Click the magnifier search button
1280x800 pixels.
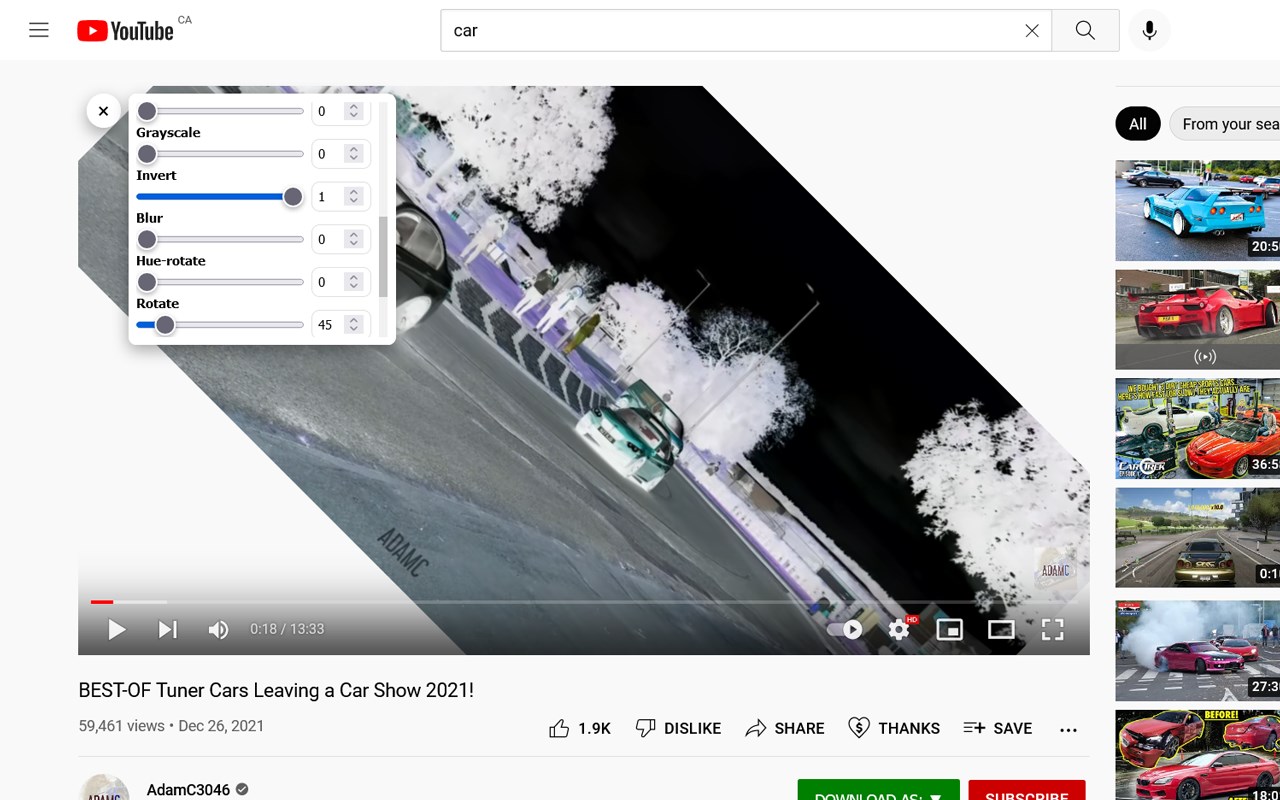click(1085, 31)
